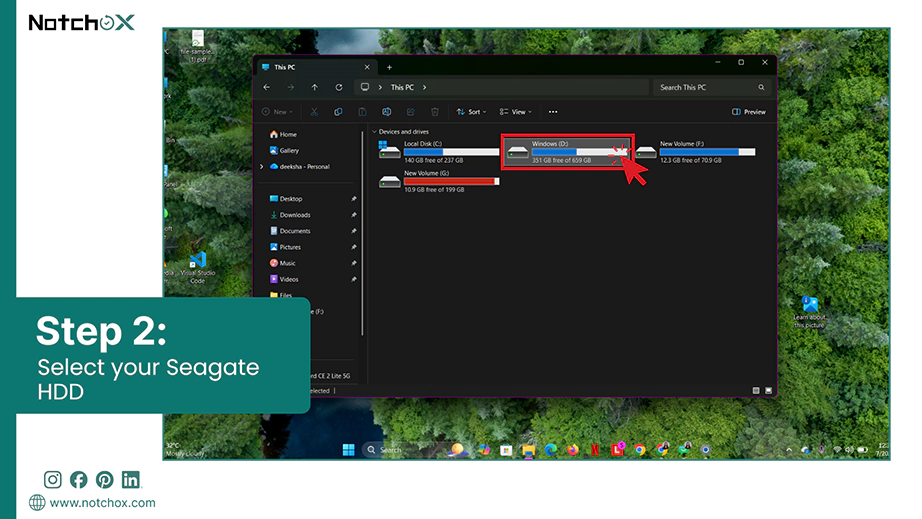Viewport: 922px width, 519px height.
Task: Add a new tab with plus button
Action: (389, 67)
